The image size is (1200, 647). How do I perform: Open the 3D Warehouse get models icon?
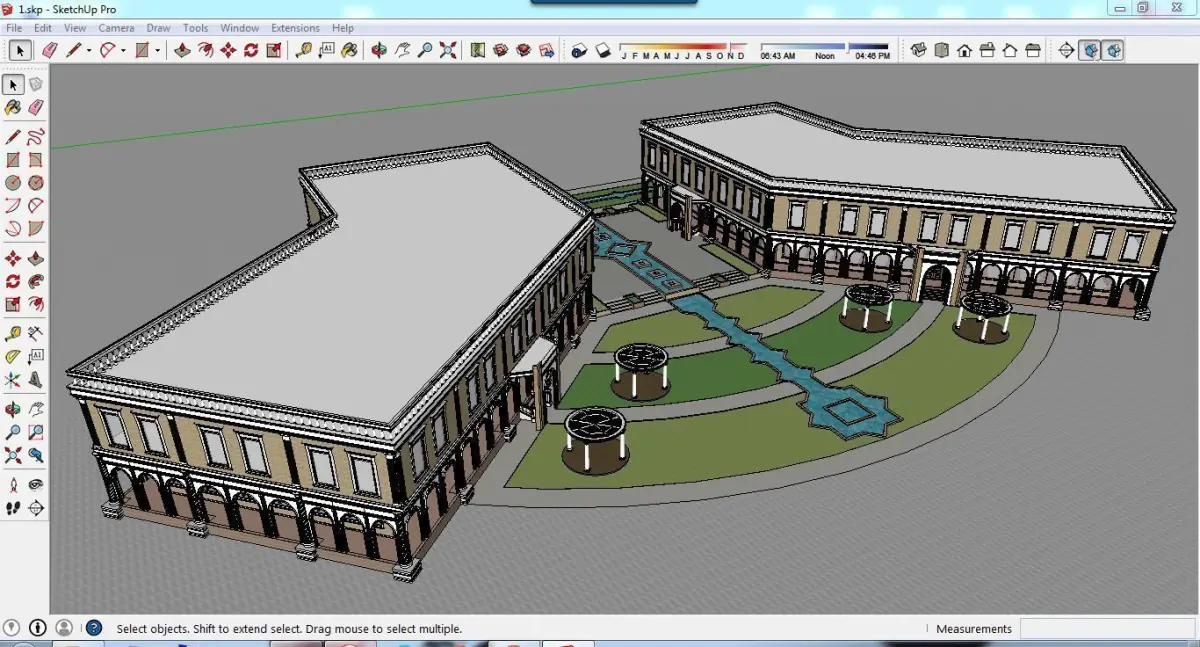500,50
